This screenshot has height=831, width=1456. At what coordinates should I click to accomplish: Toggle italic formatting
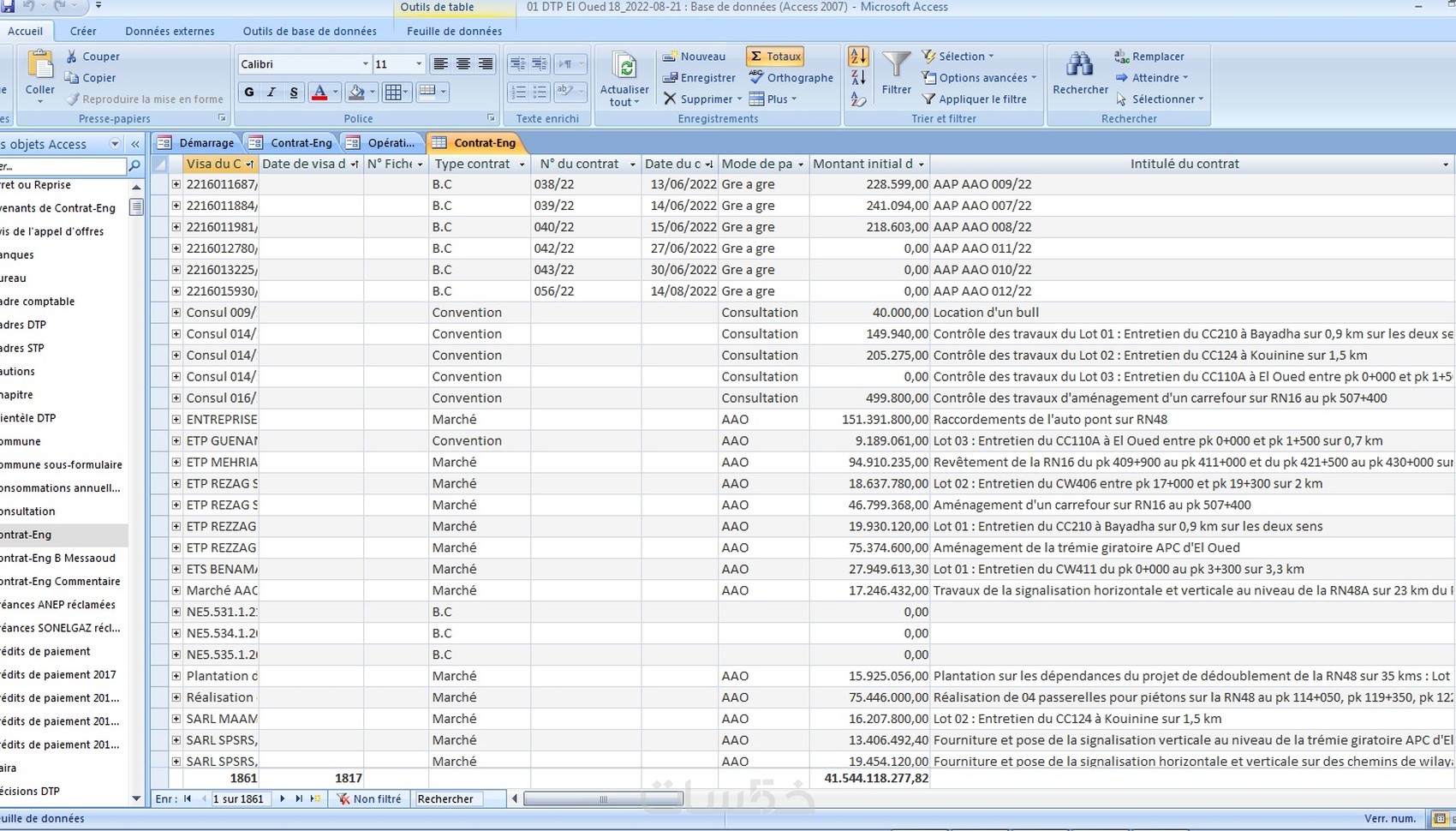pos(271,92)
